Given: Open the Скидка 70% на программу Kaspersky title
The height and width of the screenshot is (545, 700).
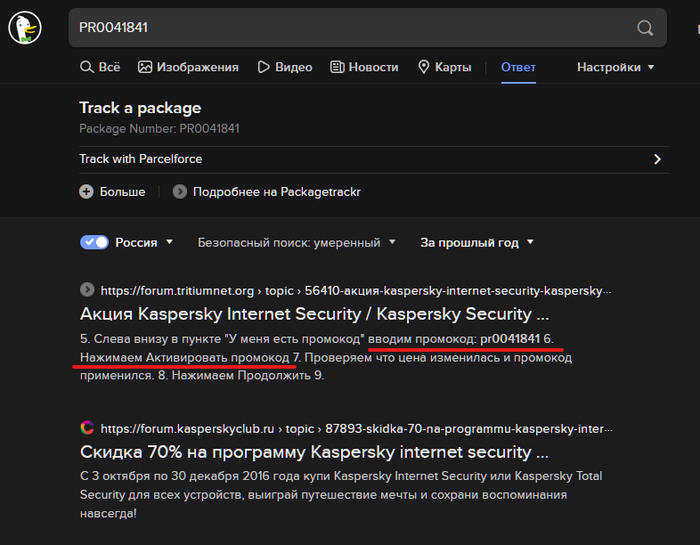Looking at the screenshot, I should (314, 452).
